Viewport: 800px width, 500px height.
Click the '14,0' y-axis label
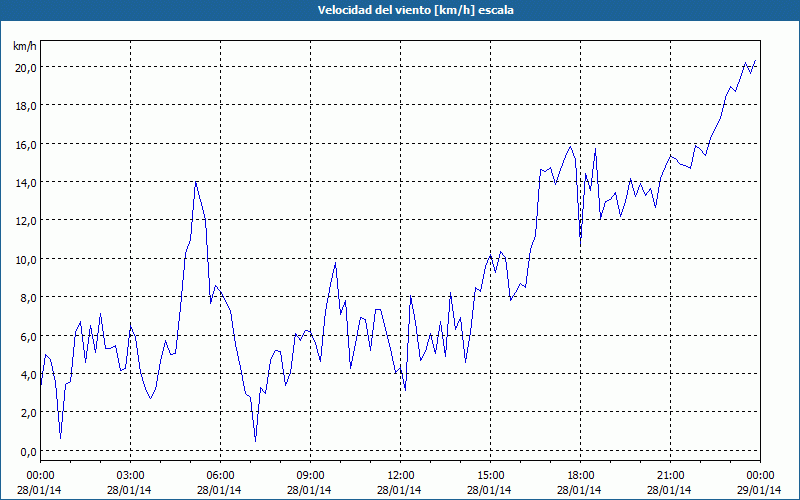25,183
